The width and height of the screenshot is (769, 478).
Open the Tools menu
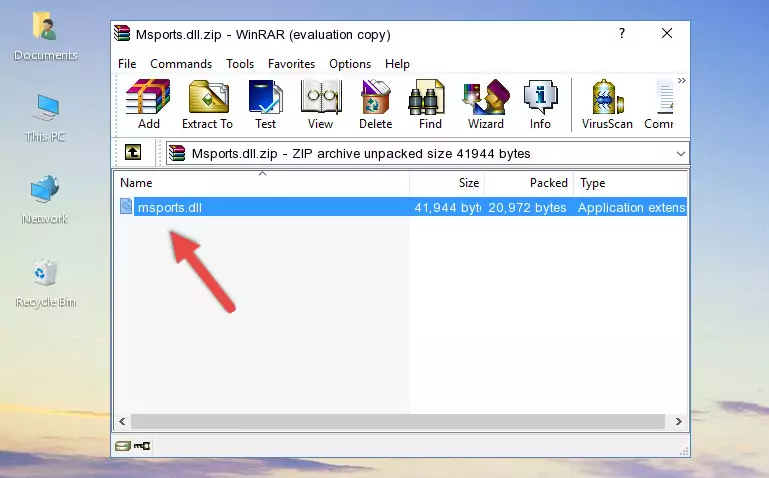[x=240, y=64]
